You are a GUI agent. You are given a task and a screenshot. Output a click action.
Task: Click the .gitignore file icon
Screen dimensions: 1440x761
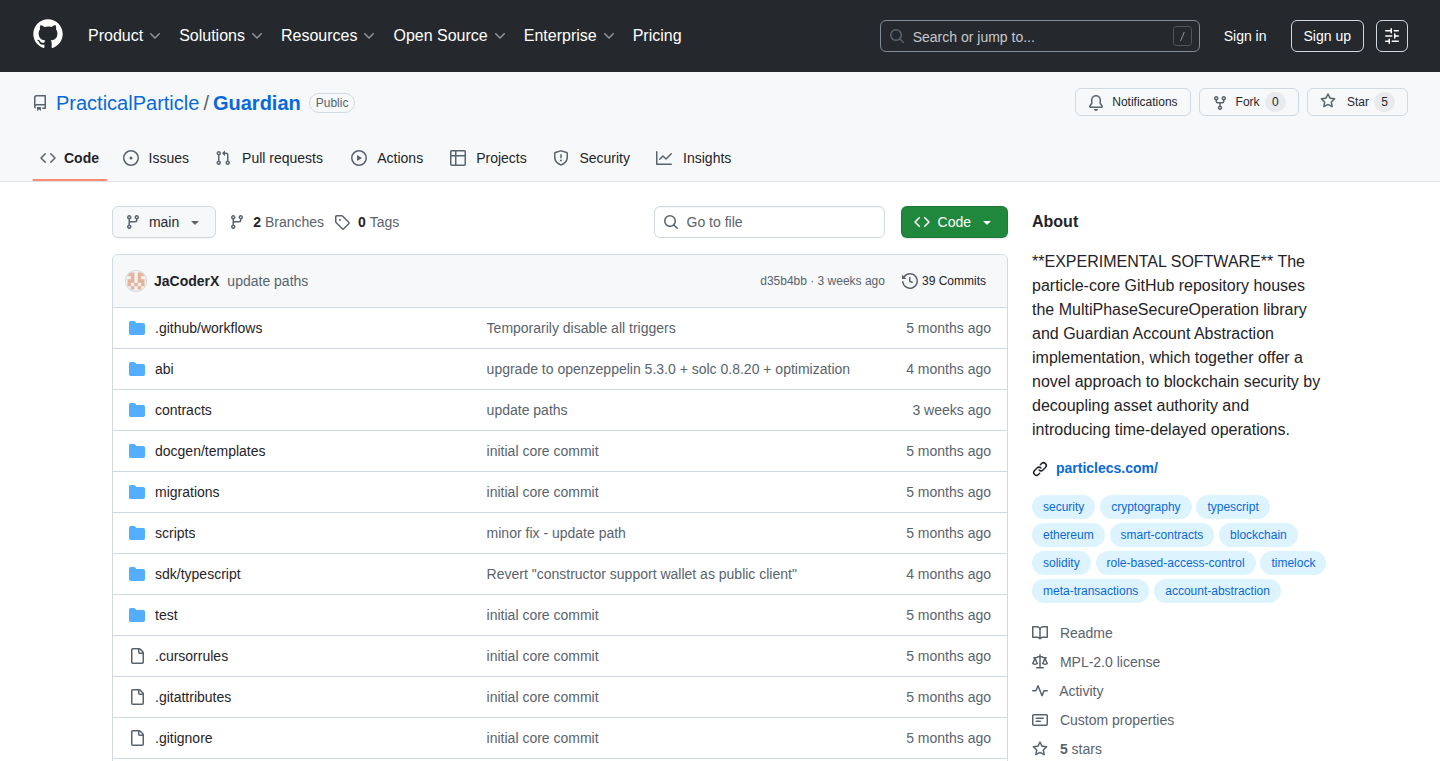(137, 738)
